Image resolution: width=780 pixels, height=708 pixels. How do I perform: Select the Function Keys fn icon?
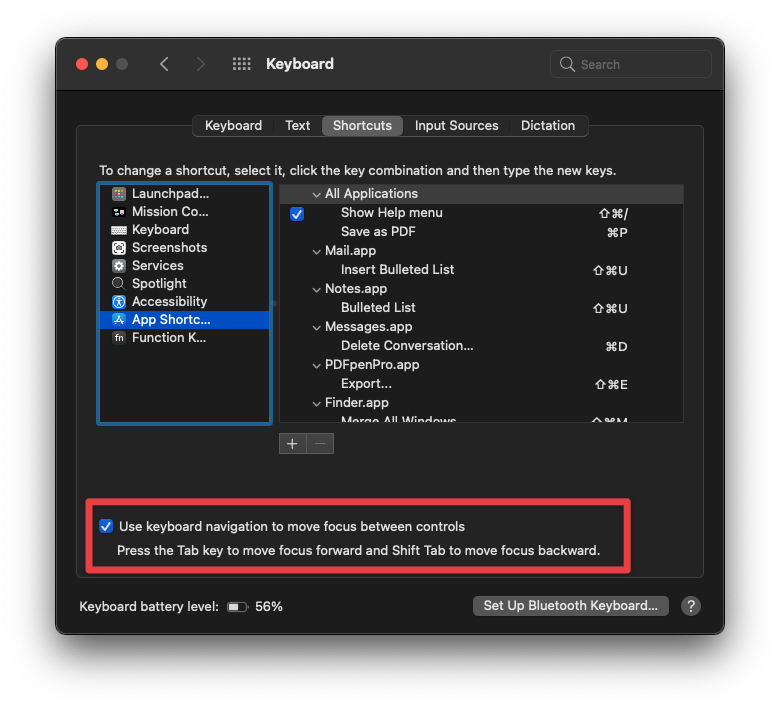[119, 338]
